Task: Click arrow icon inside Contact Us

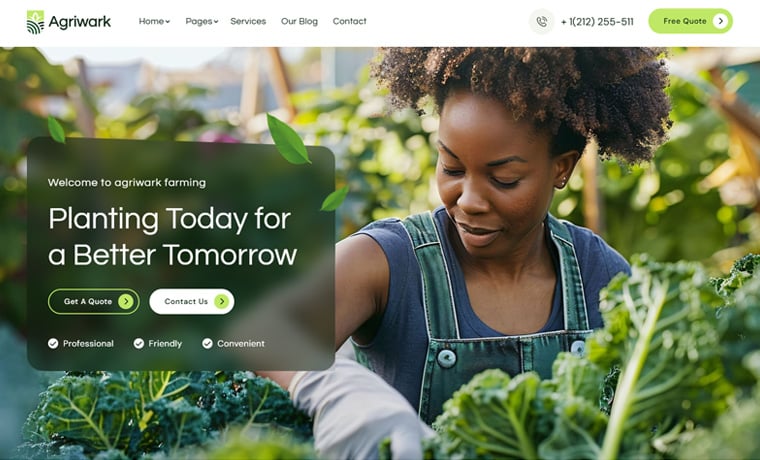Action: 222,301
